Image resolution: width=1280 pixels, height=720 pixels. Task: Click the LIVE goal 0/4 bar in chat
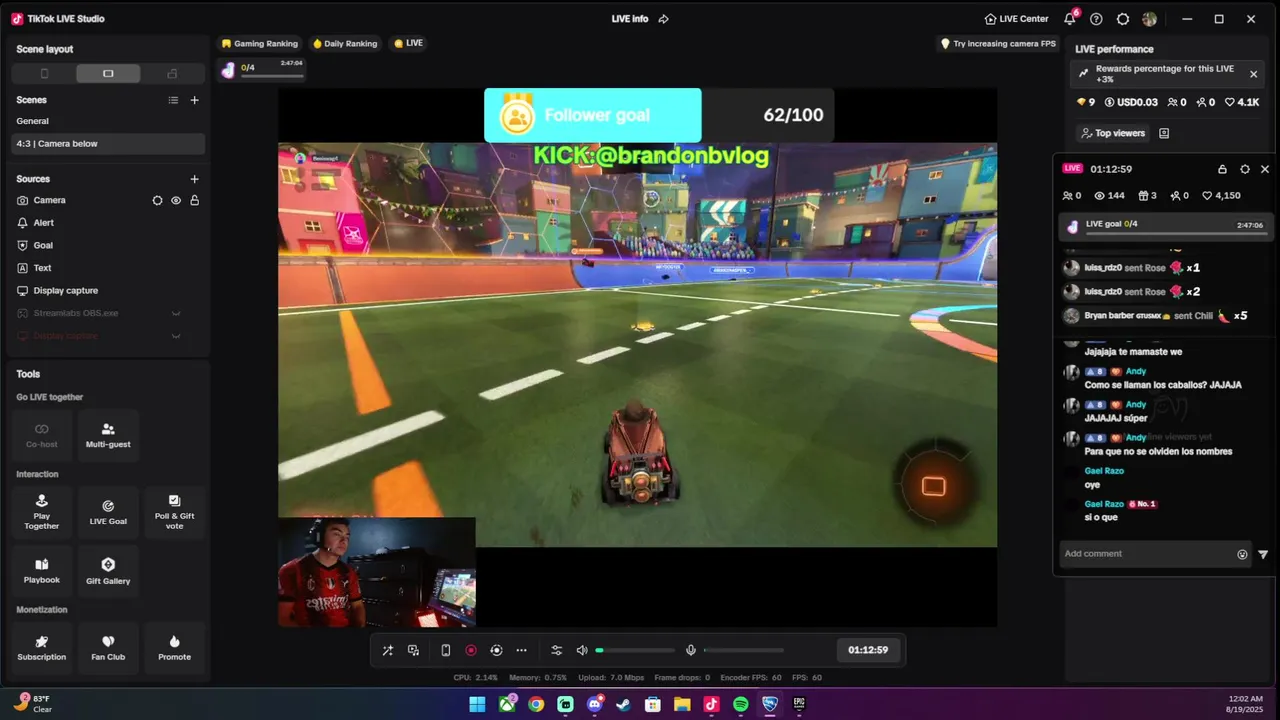pyautogui.click(x=1165, y=227)
